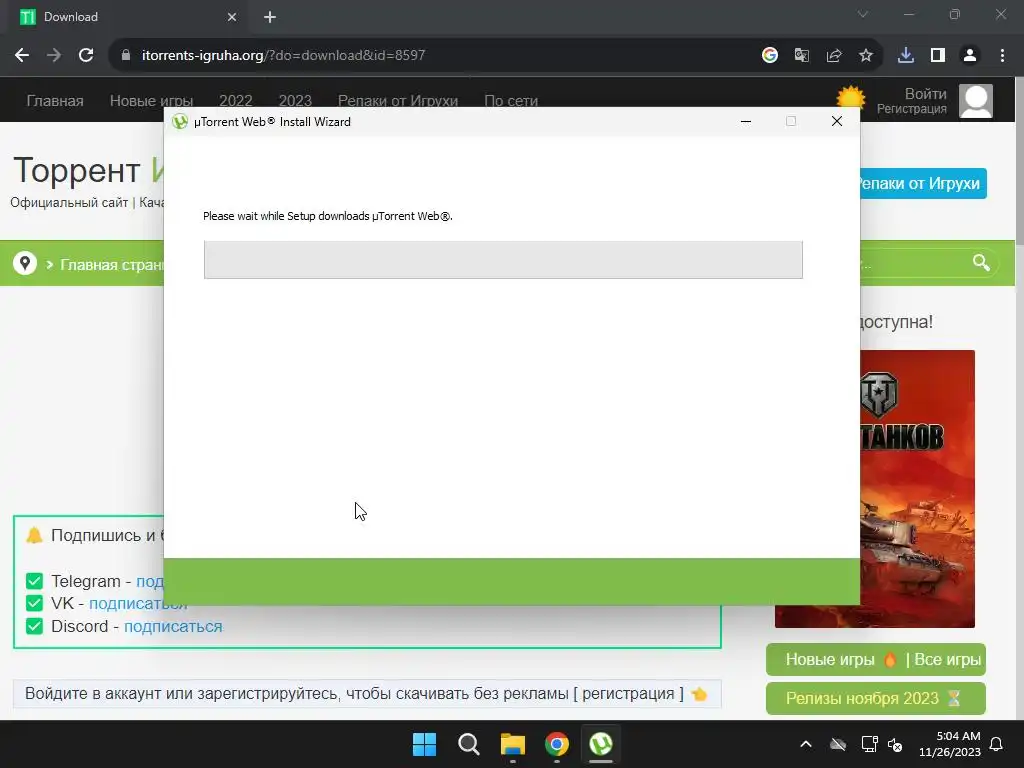Reload the page with the refresh icon
1024x768 pixels.
pos(86,56)
